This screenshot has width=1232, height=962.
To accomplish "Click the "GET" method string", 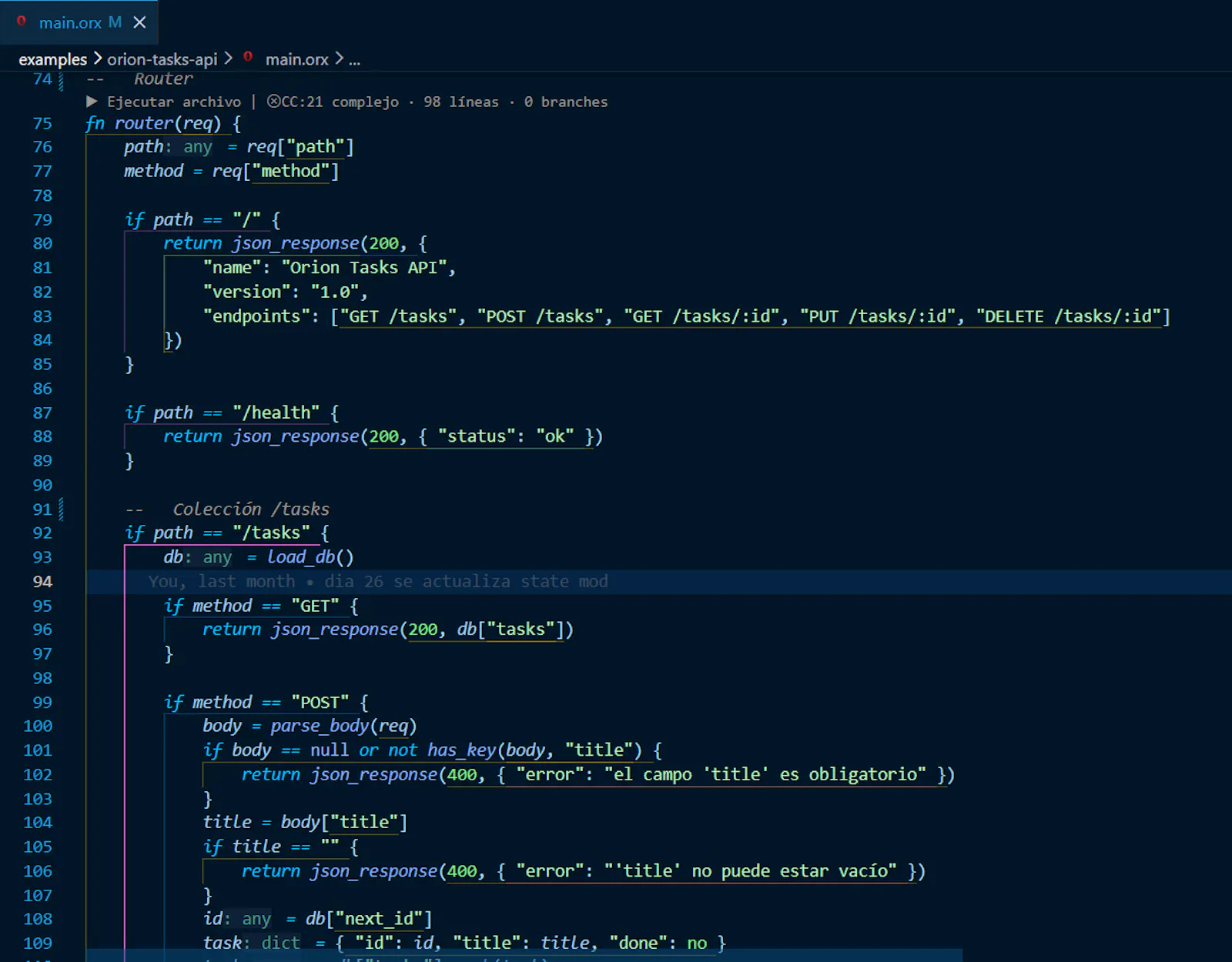I will pos(315,606).
